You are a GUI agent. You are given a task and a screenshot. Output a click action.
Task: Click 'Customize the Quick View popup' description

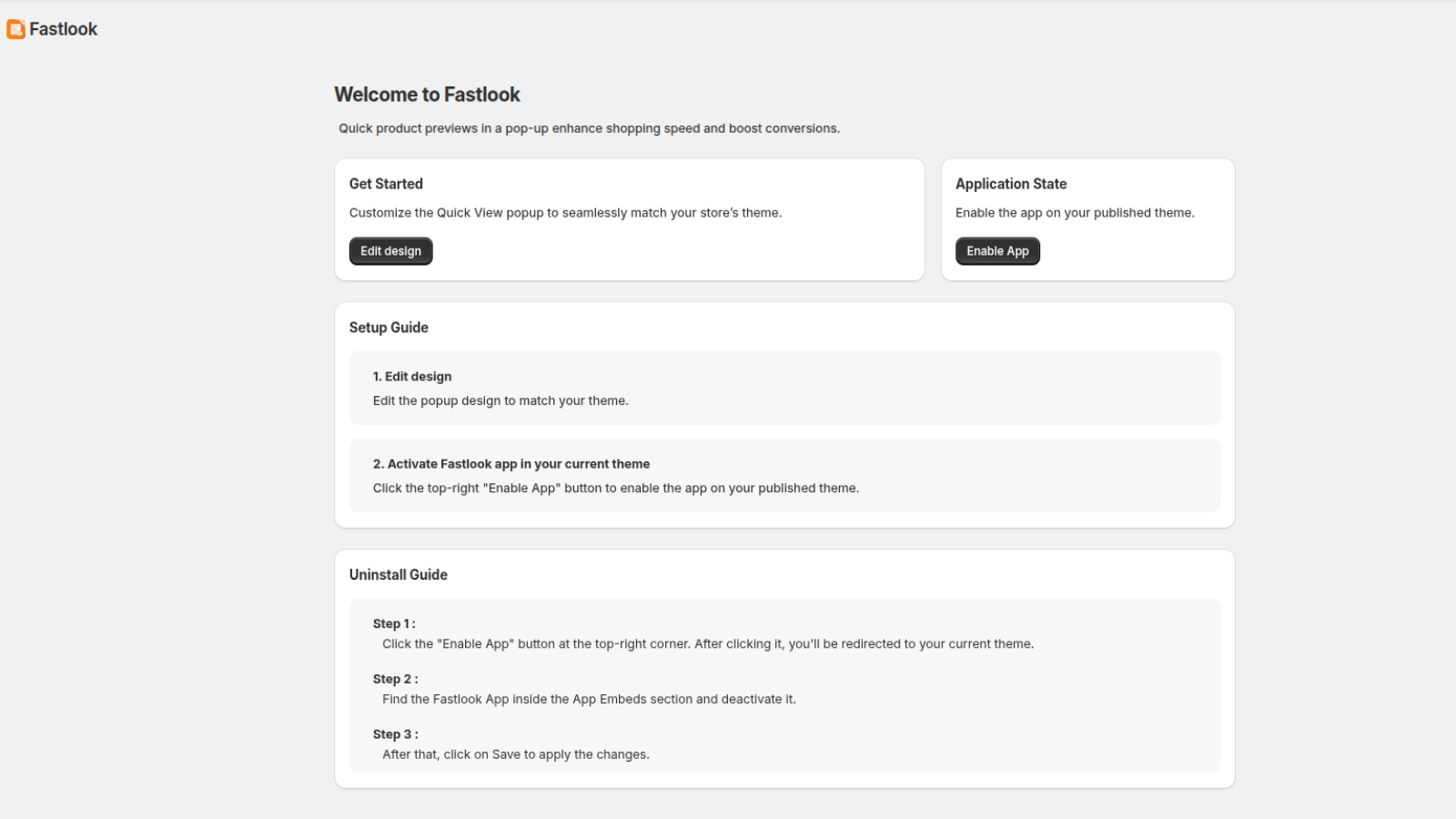(566, 213)
